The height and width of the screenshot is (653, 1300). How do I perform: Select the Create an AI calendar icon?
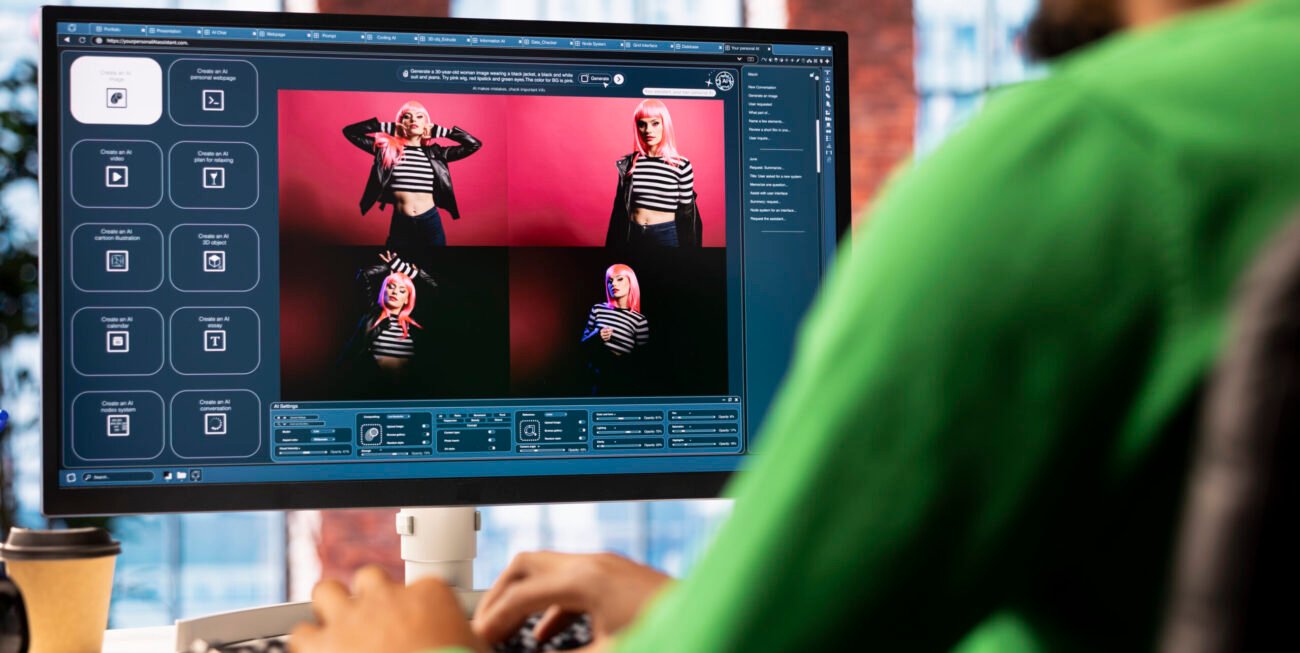(x=117, y=340)
